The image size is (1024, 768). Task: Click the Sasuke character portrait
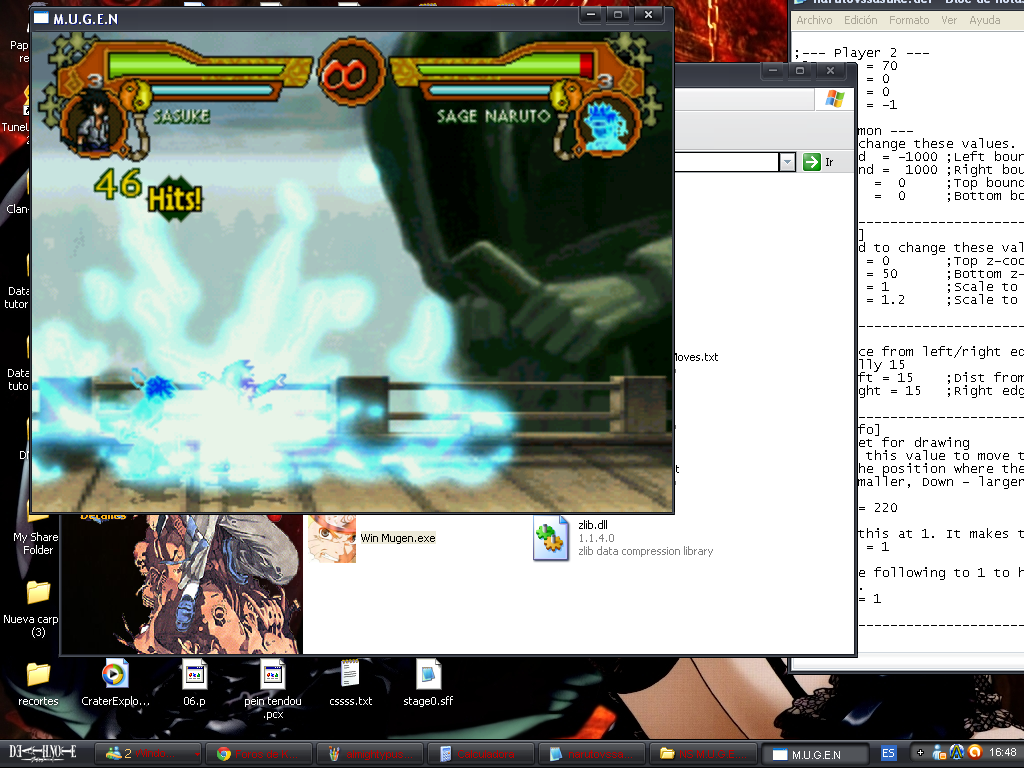[93, 124]
